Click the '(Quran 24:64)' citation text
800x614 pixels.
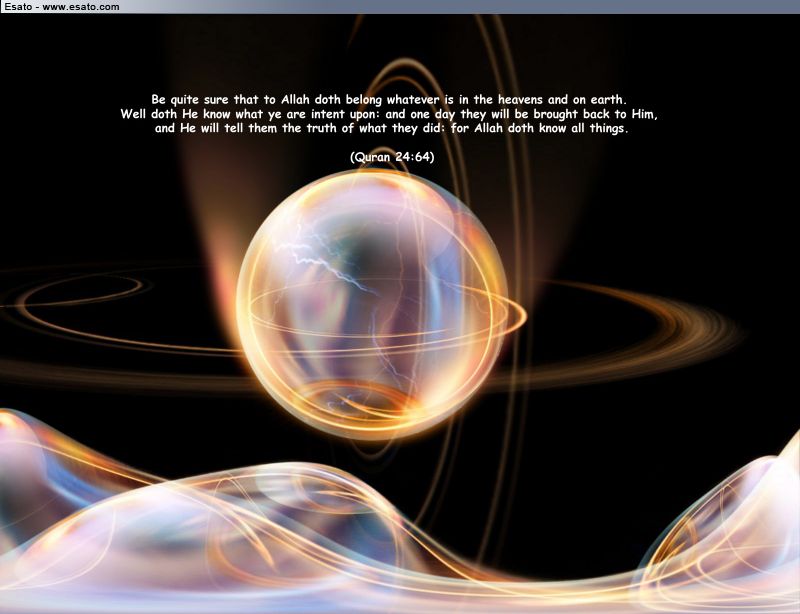click(392, 157)
